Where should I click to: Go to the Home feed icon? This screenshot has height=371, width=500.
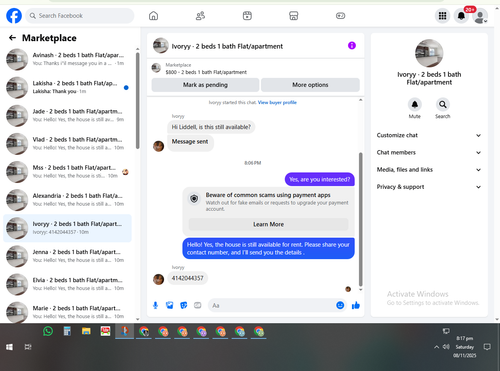click(153, 16)
